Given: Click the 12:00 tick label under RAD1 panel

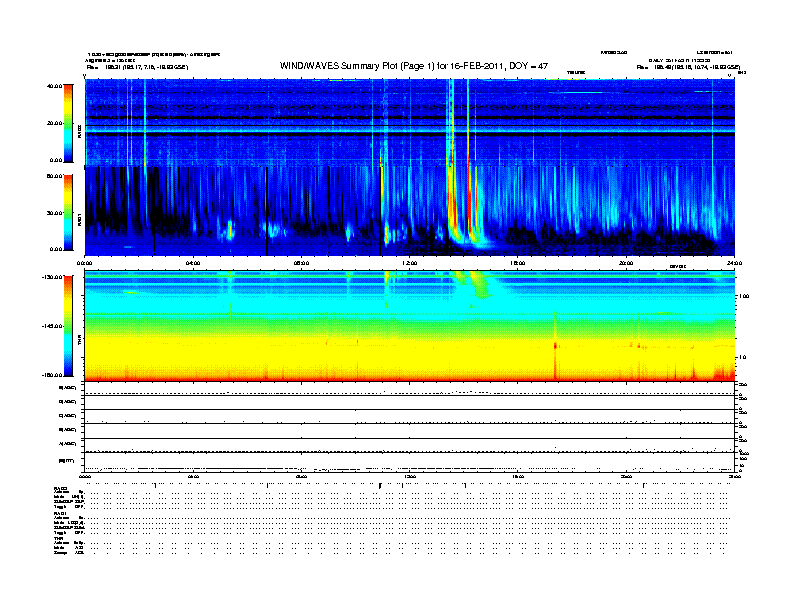Looking at the screenshot, I should 410,263.
